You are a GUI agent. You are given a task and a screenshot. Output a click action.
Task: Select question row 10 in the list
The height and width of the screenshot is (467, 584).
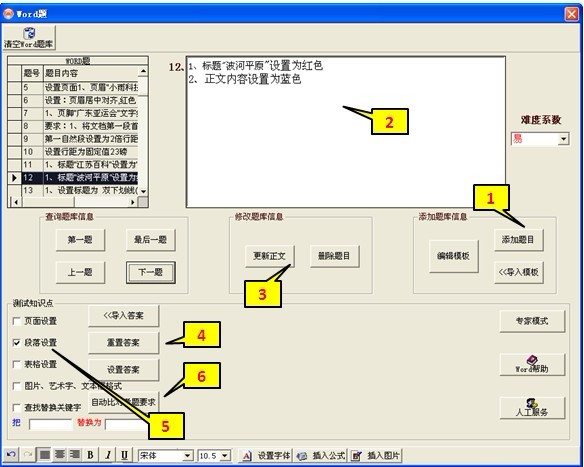73,152
